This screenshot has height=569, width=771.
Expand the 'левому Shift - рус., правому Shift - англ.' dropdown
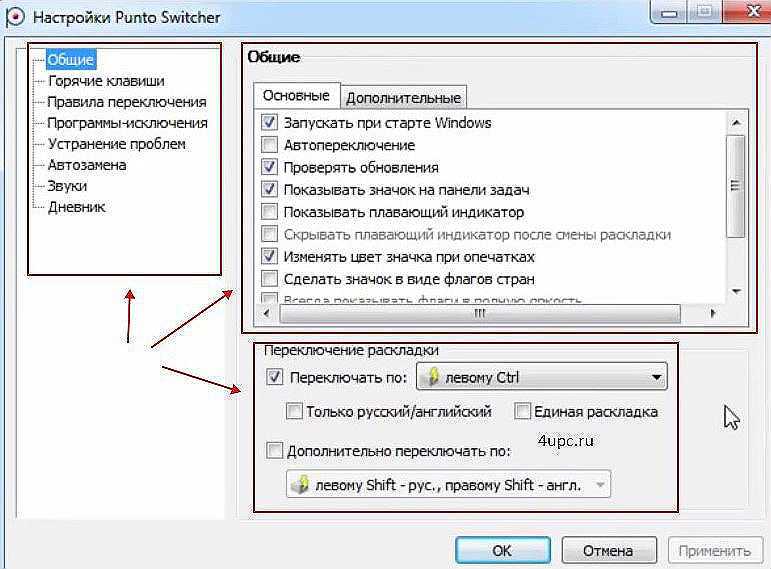coord(448,484)
